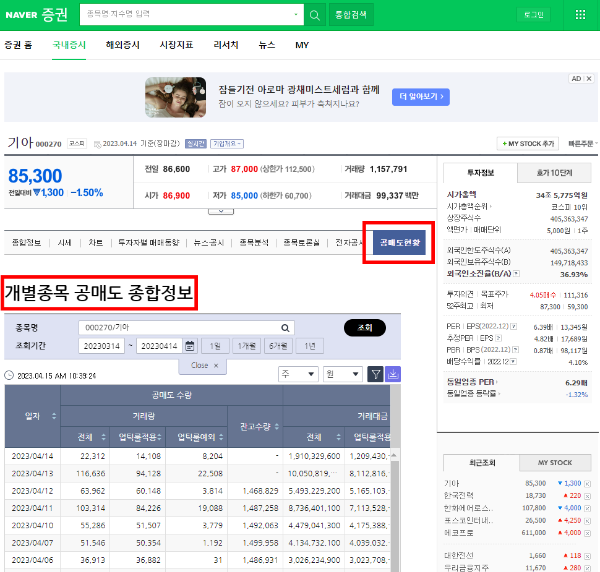
Task: Switch to 종목토론실 tab
Action: pos(301,243)
